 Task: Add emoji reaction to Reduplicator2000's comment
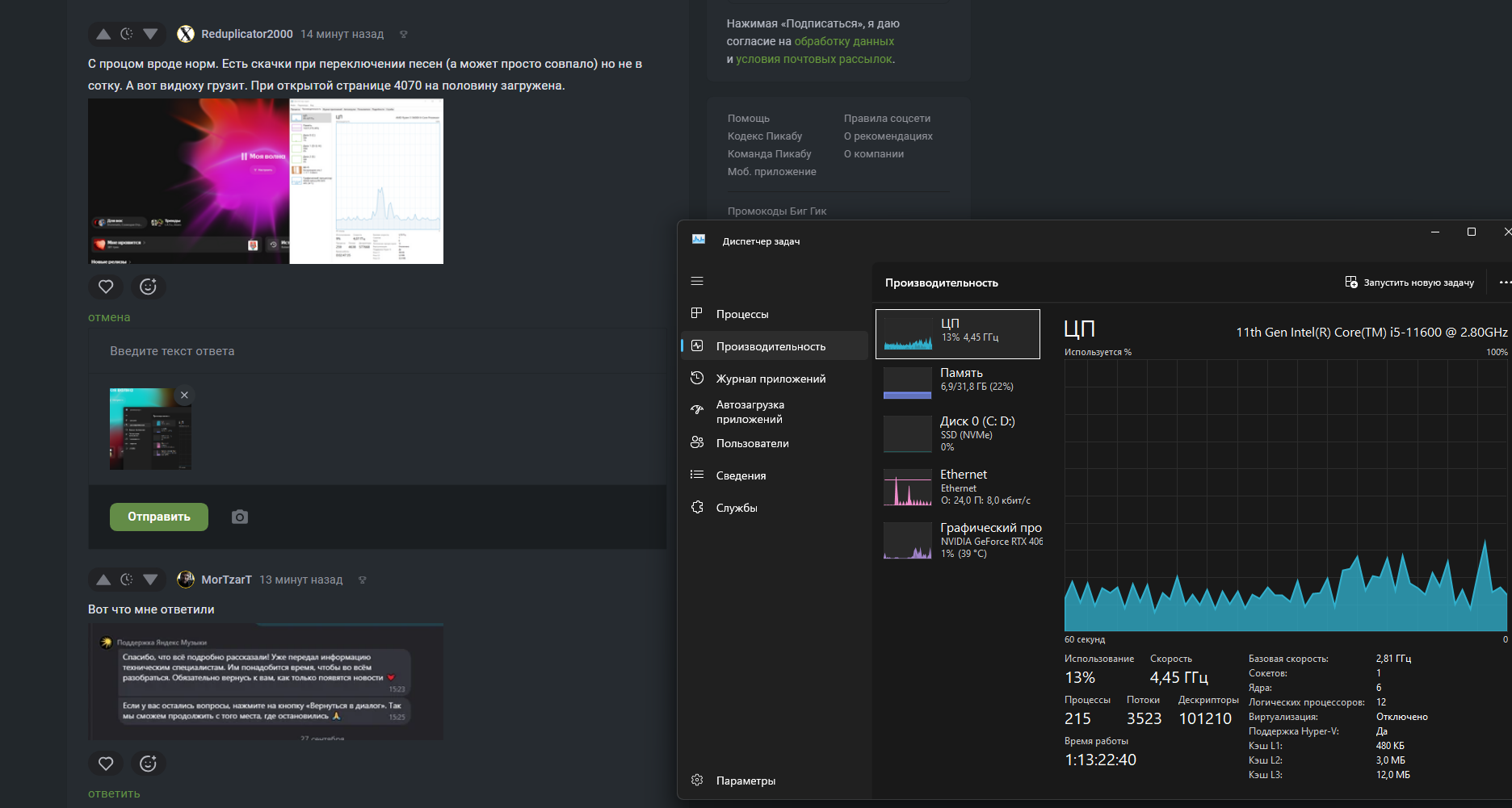click(x=148, y=287)
